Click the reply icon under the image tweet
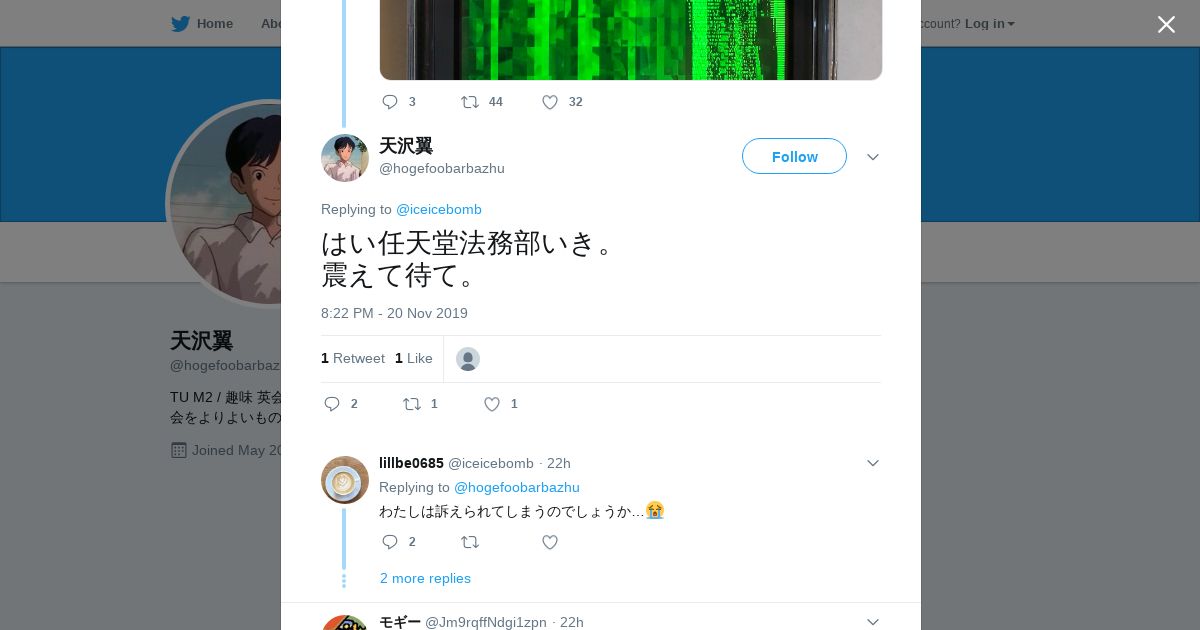 coord(390,102)
